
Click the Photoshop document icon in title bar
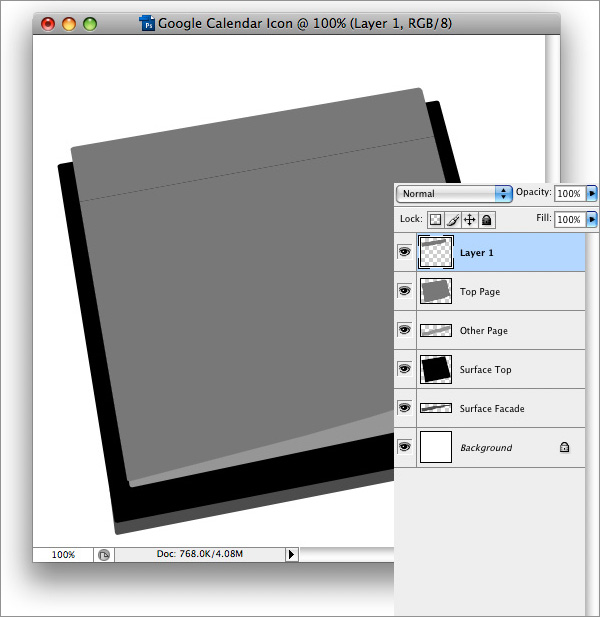coord(147,23)
